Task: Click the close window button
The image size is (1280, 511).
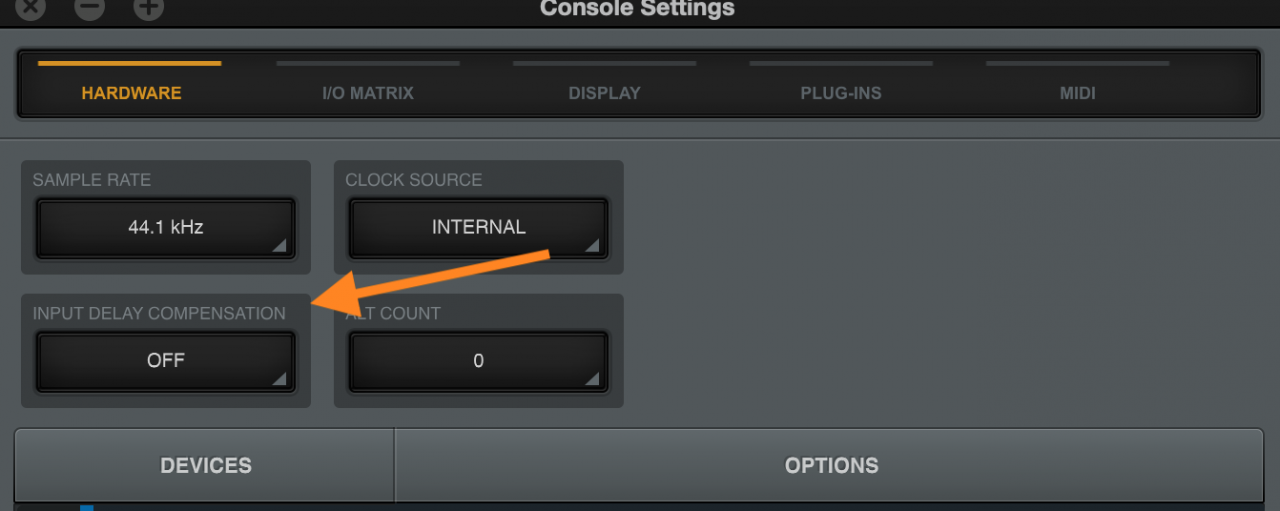Action: [31, 8]
